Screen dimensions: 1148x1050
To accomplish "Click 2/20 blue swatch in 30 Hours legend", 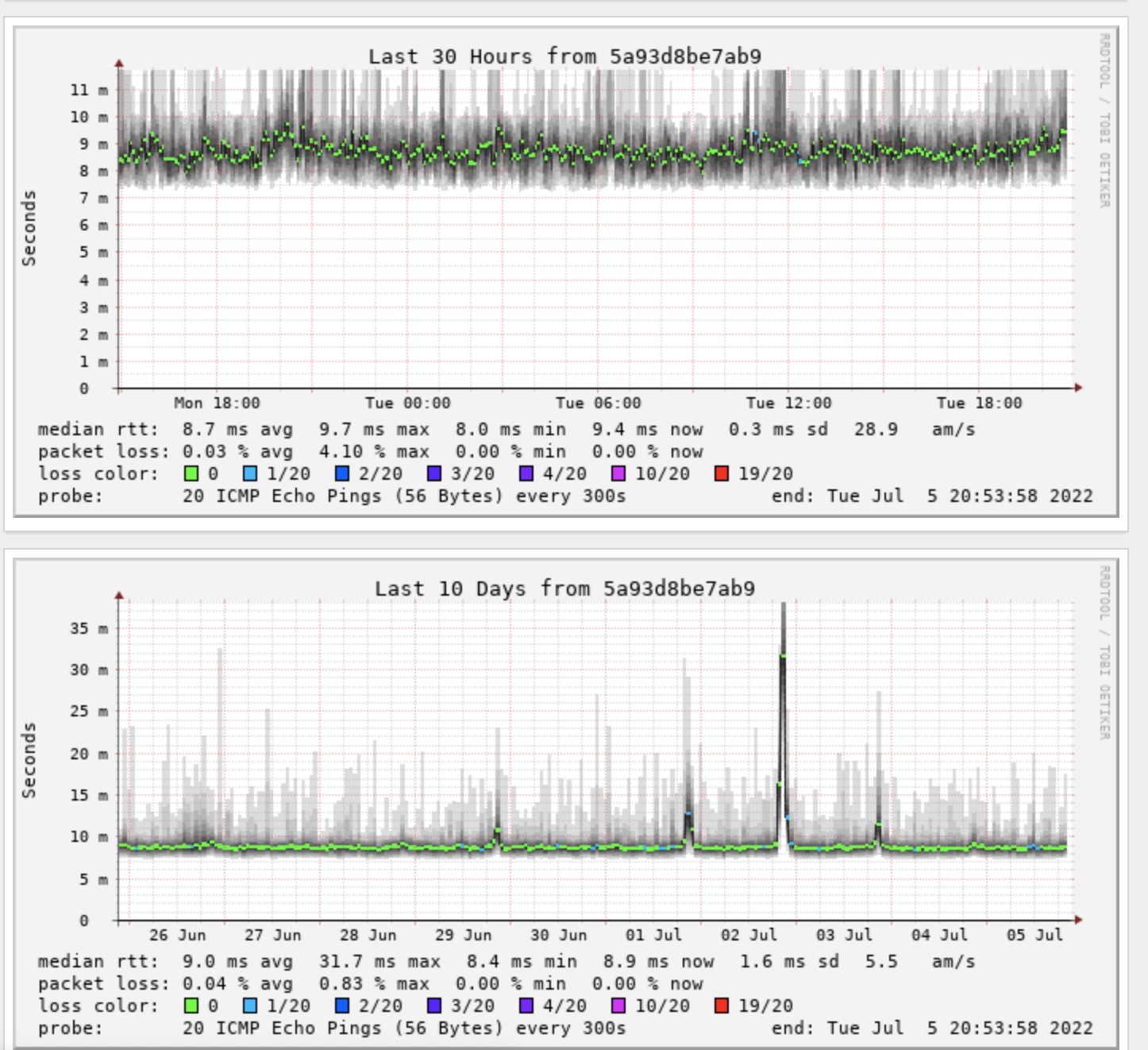I will click(341, 473).
